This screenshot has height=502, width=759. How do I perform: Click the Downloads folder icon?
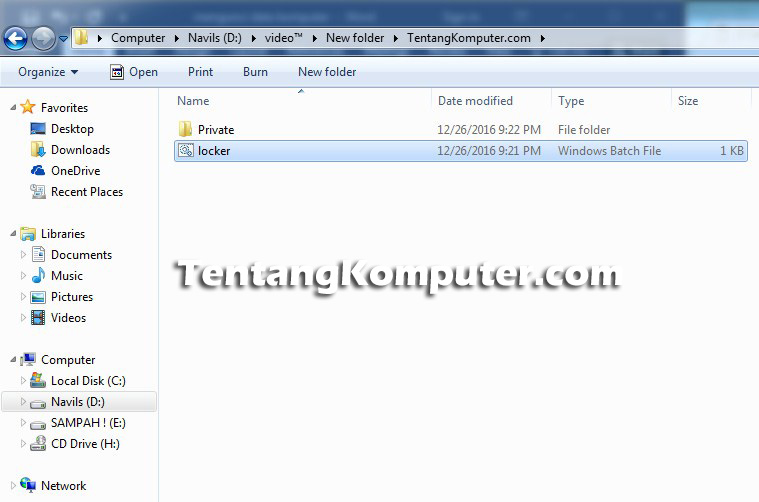(x=38, y=150)
